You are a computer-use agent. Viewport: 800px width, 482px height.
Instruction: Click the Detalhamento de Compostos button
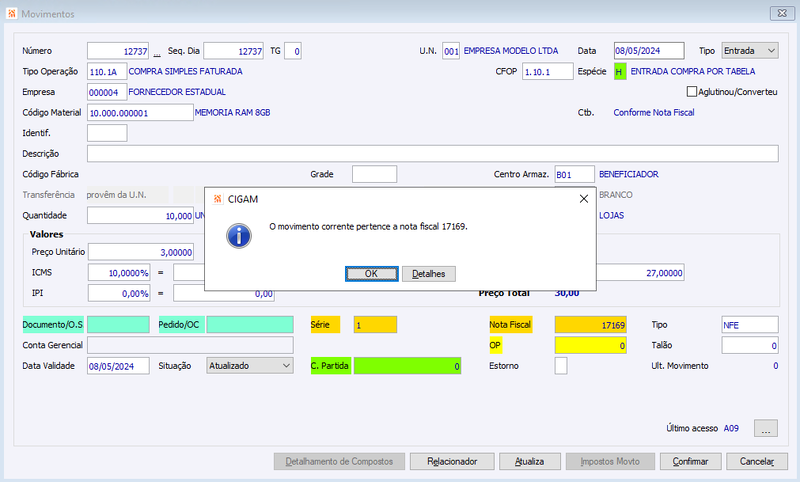pyautogui.click(x=339, y=462)
